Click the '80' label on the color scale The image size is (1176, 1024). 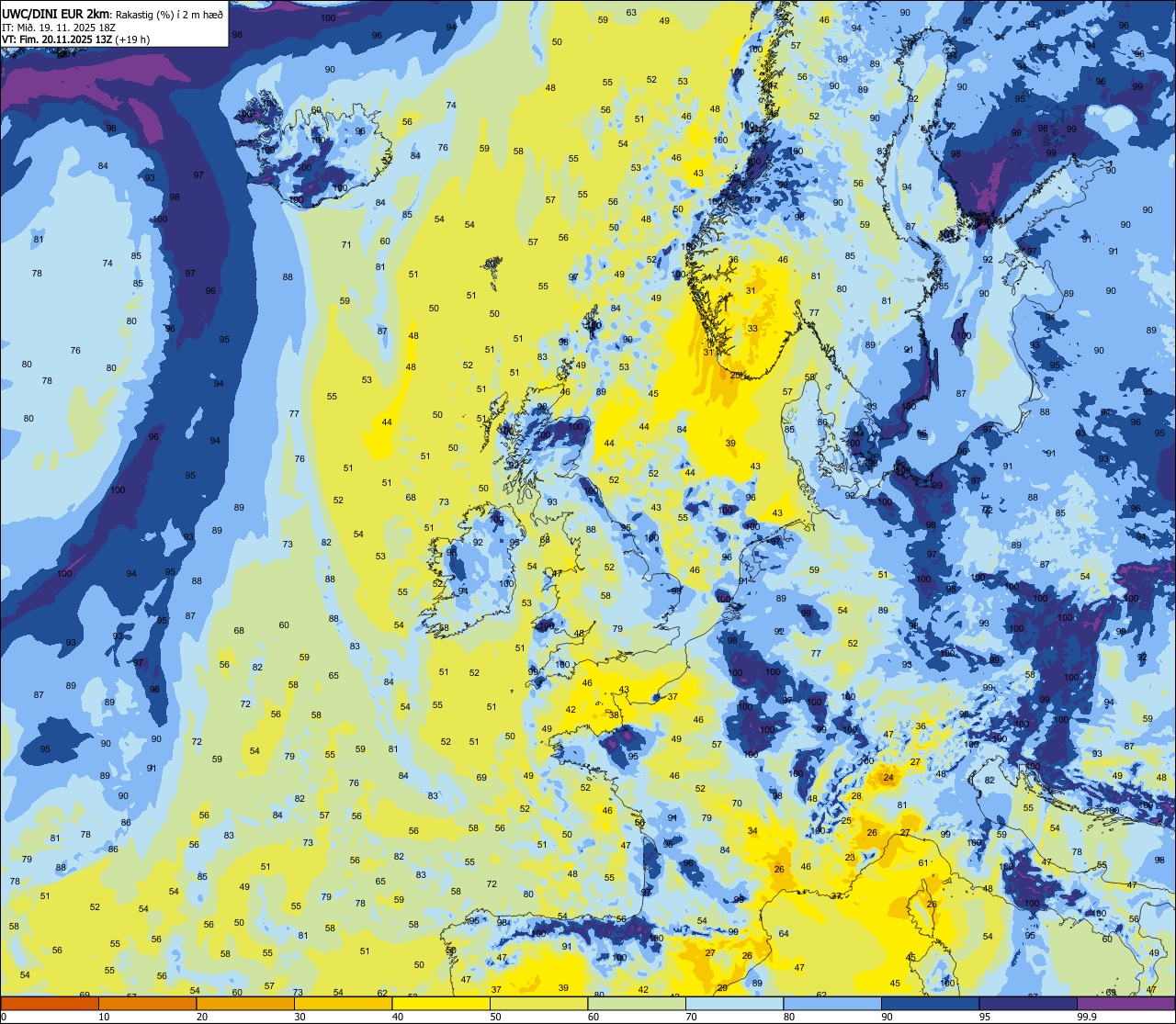789,1017
